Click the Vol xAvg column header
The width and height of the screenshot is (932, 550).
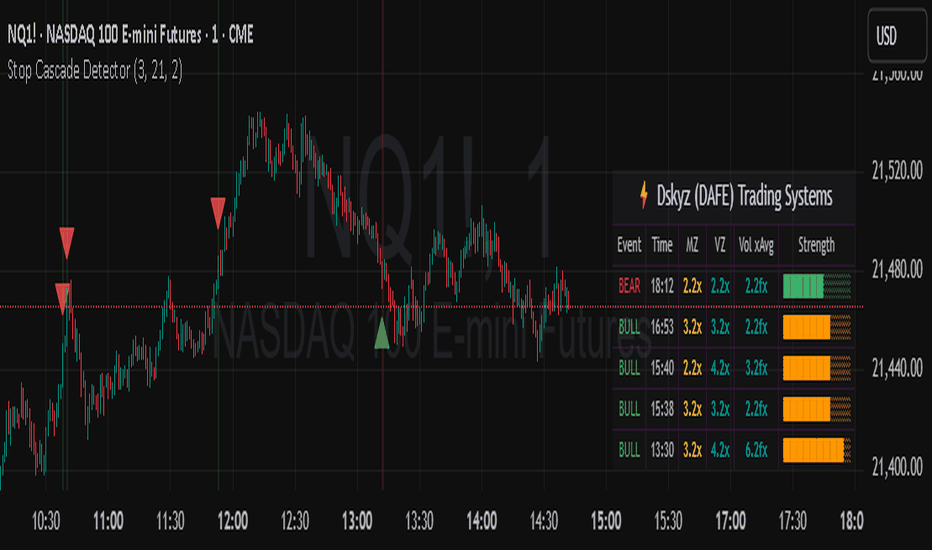(756, 245)
